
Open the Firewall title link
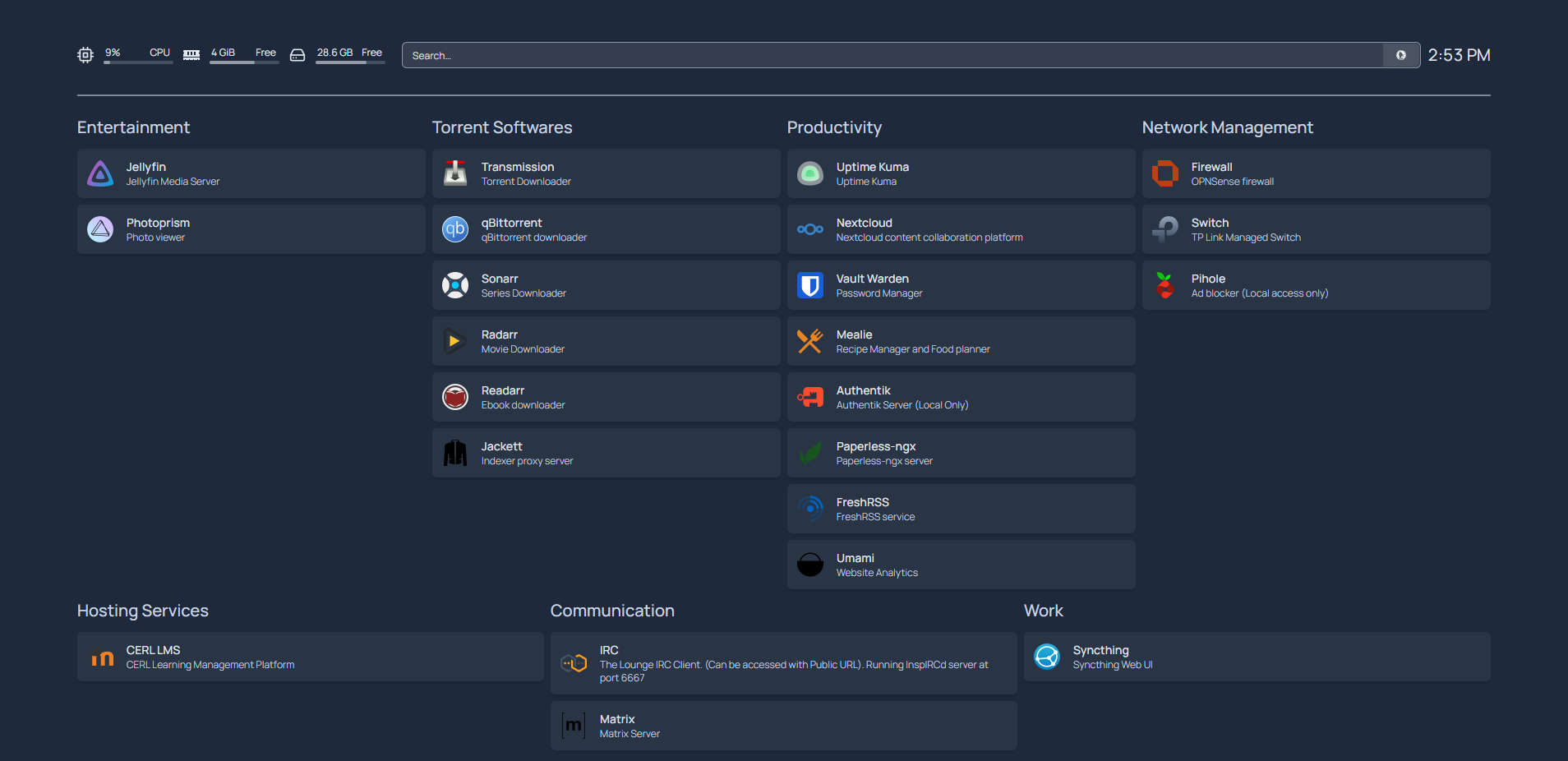pyautogui.click(x=1212, y=167)
